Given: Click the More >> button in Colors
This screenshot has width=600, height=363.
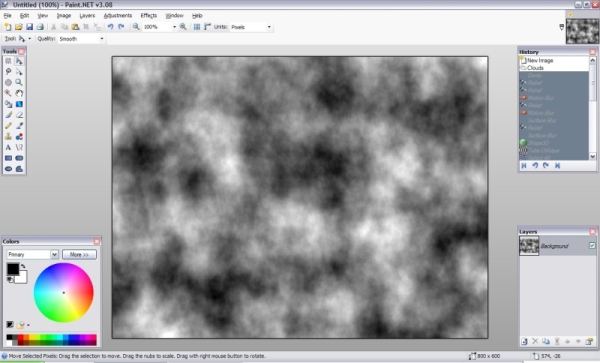Looking at the screenshot, I should tap(79, 254).
